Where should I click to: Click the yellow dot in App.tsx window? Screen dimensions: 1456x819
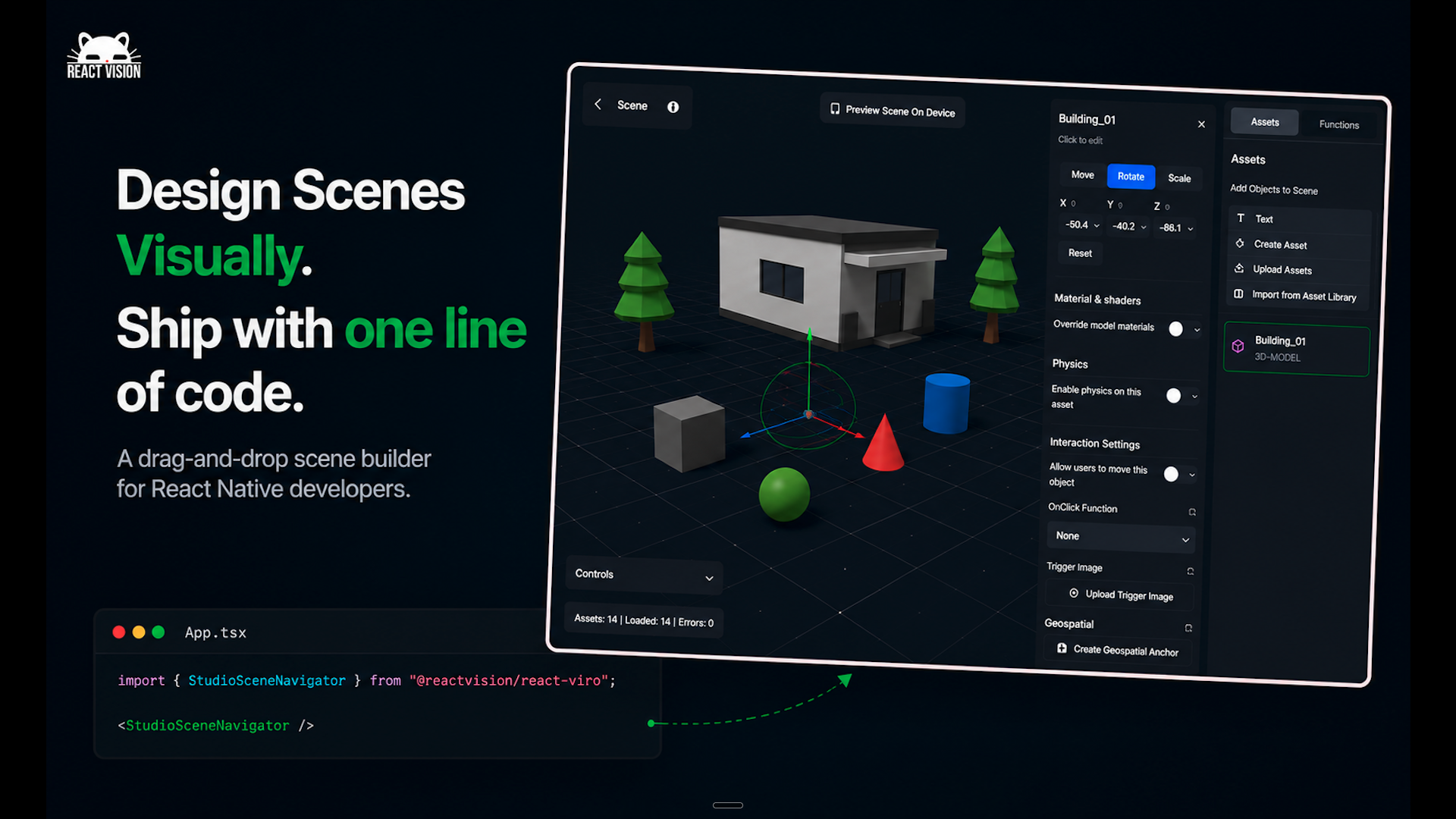(x=139, y=632)
